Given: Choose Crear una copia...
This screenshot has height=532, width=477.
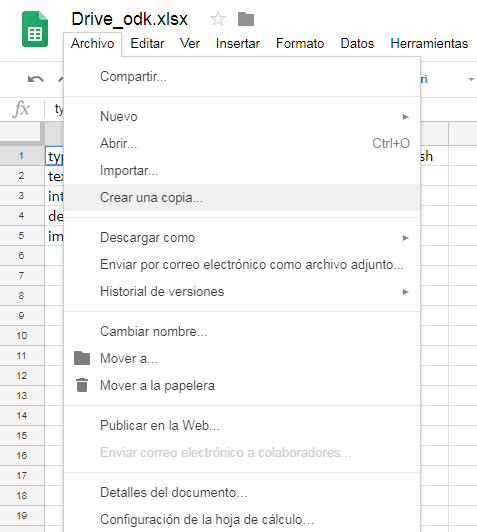Looking at the screenshot, I should tap(242, 197).
